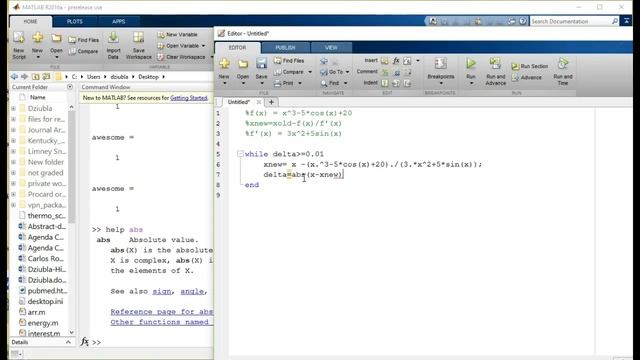Click Run Section button

529,66
